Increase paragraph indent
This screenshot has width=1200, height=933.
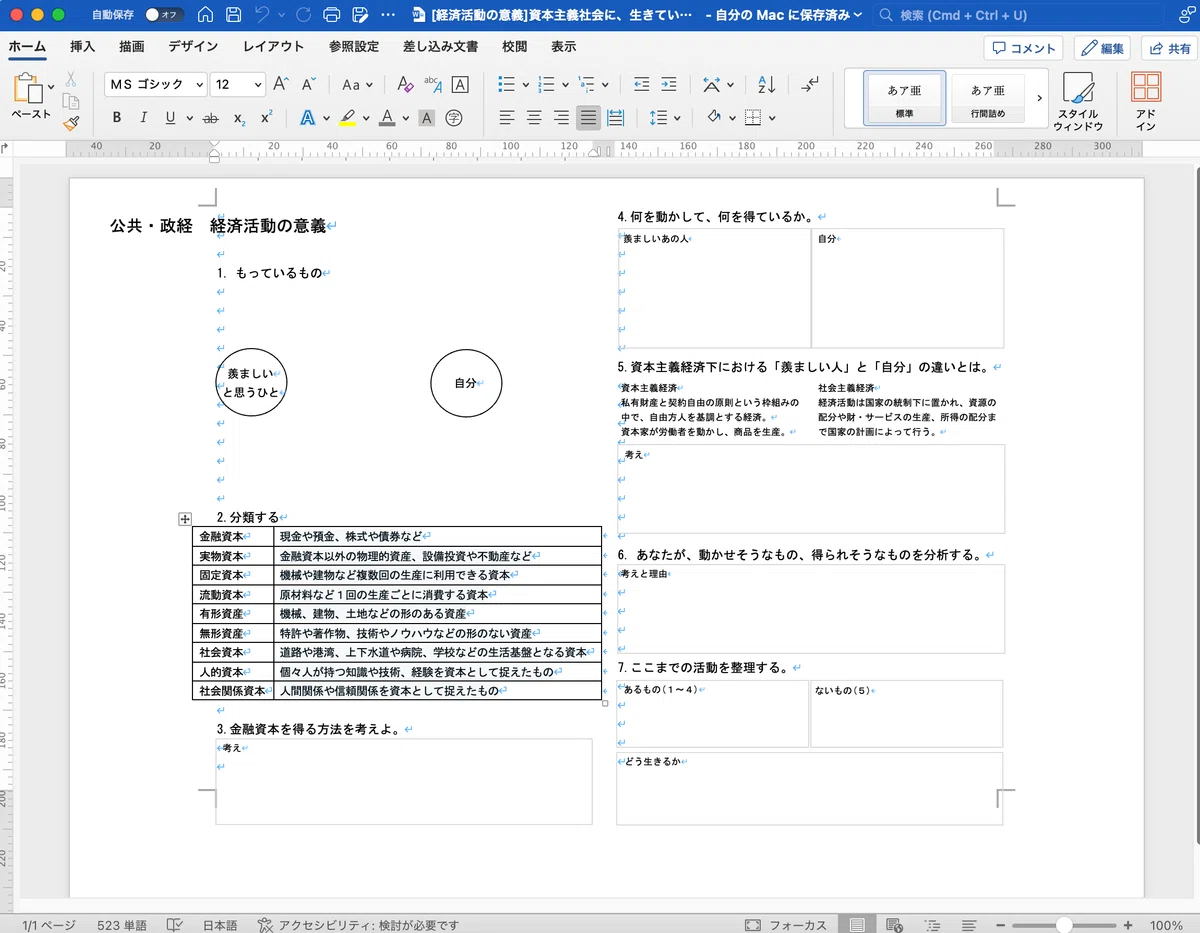coord(670,84)
